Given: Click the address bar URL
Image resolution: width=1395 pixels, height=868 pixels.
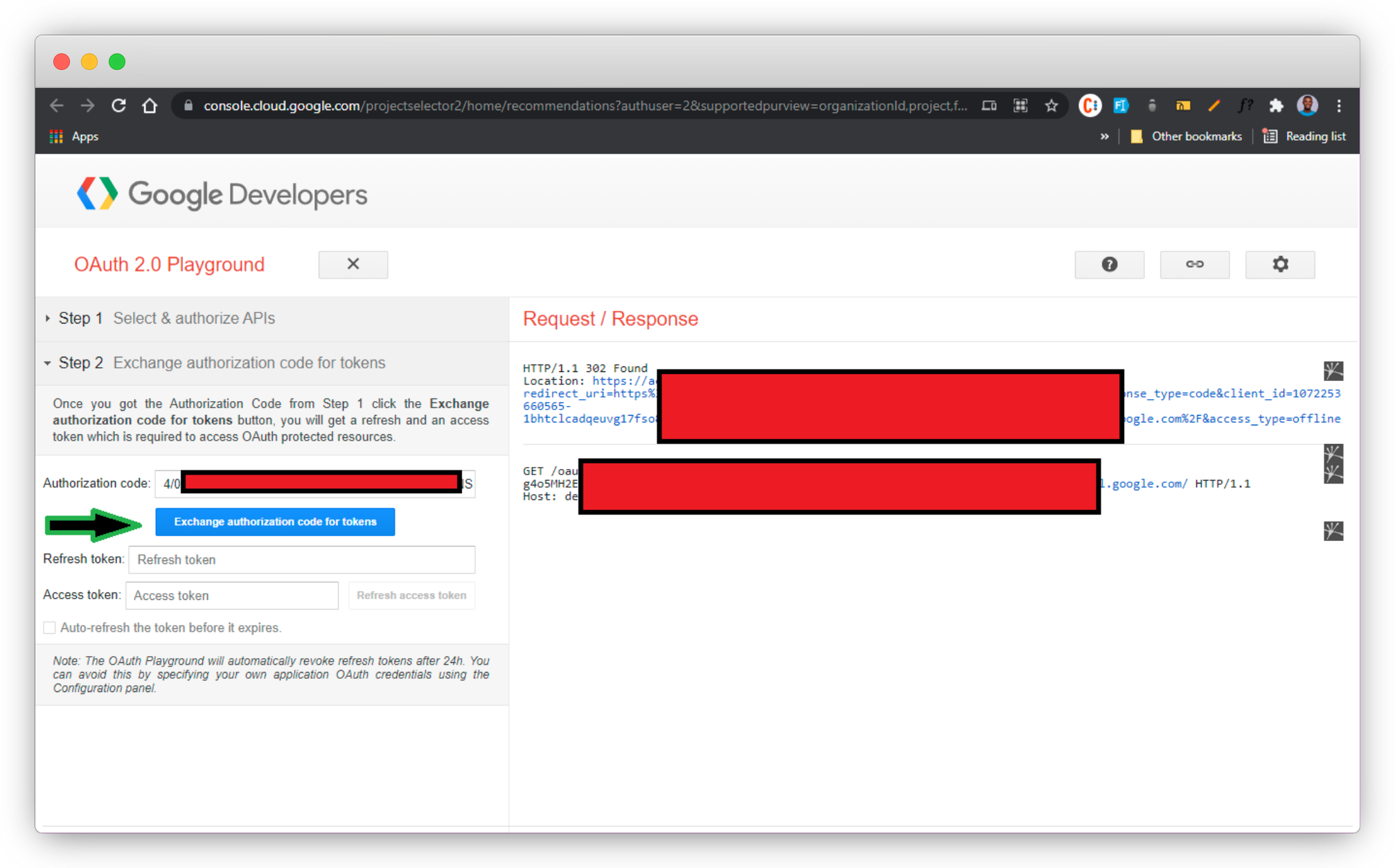Looking at the screenshot, I should click(x=585, y=105).
